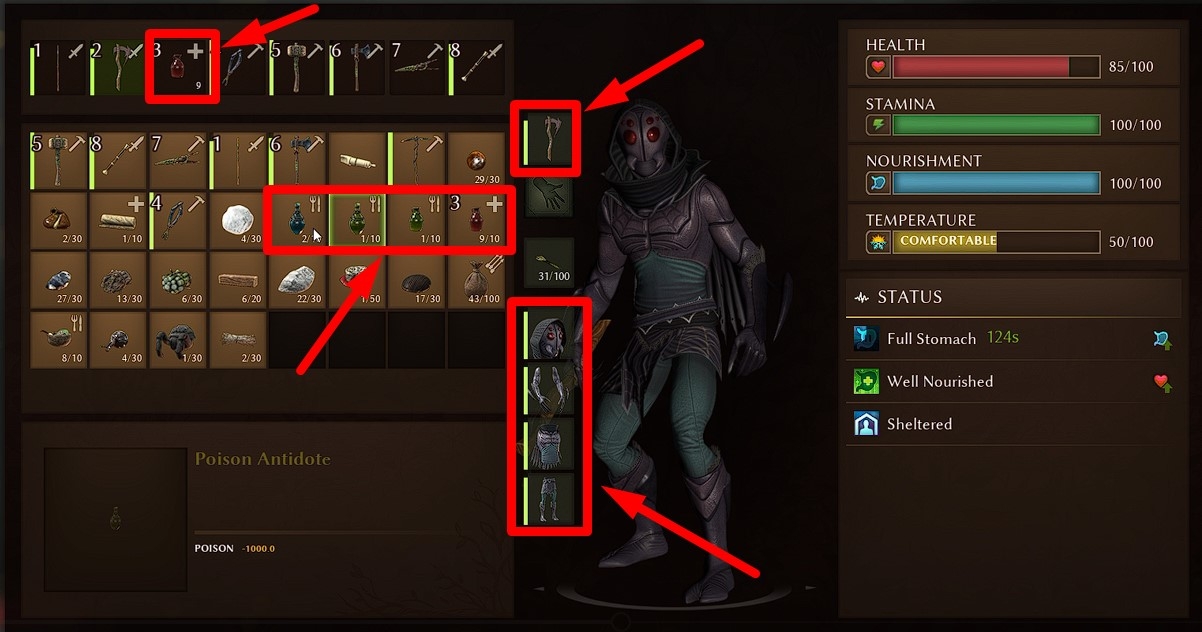This screenshot has width=1202, height=632.
Task: Click the leg armor equipment slot
Action: coord(549,498)
